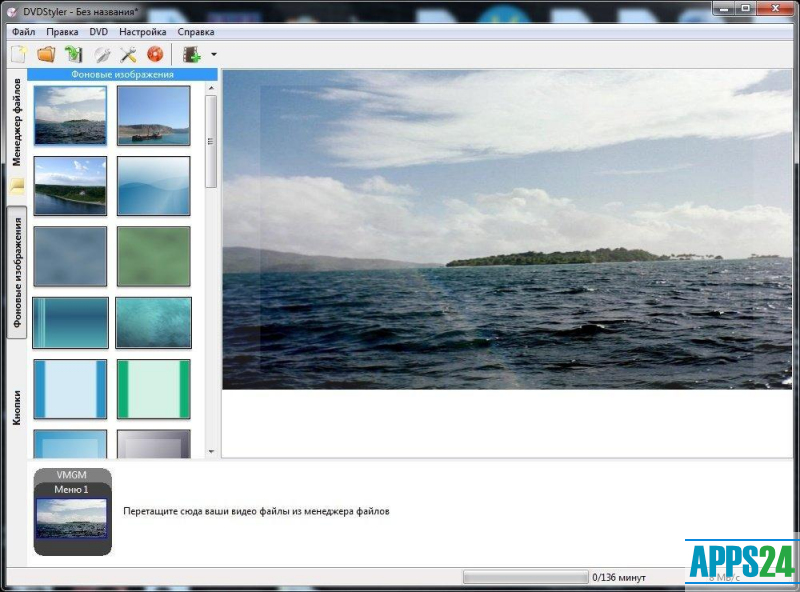Select the ship in bay background thumbnail
Screen dimensions: 800x592
[x=153, y=115]
